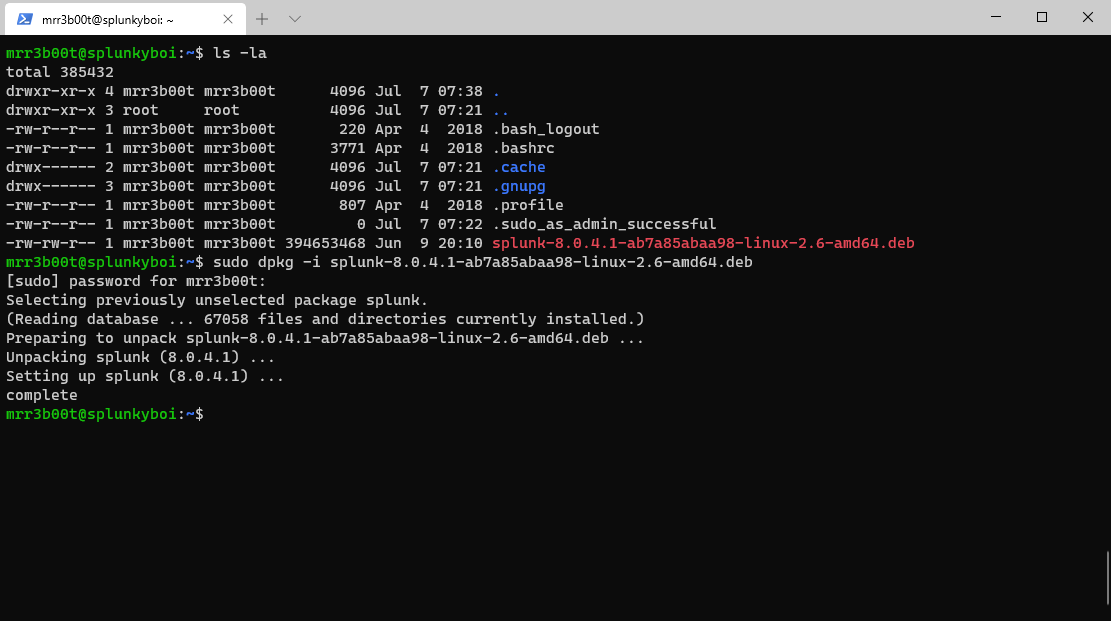
Task: Click the 'root' owner entry
Action: tap(140, 110)
